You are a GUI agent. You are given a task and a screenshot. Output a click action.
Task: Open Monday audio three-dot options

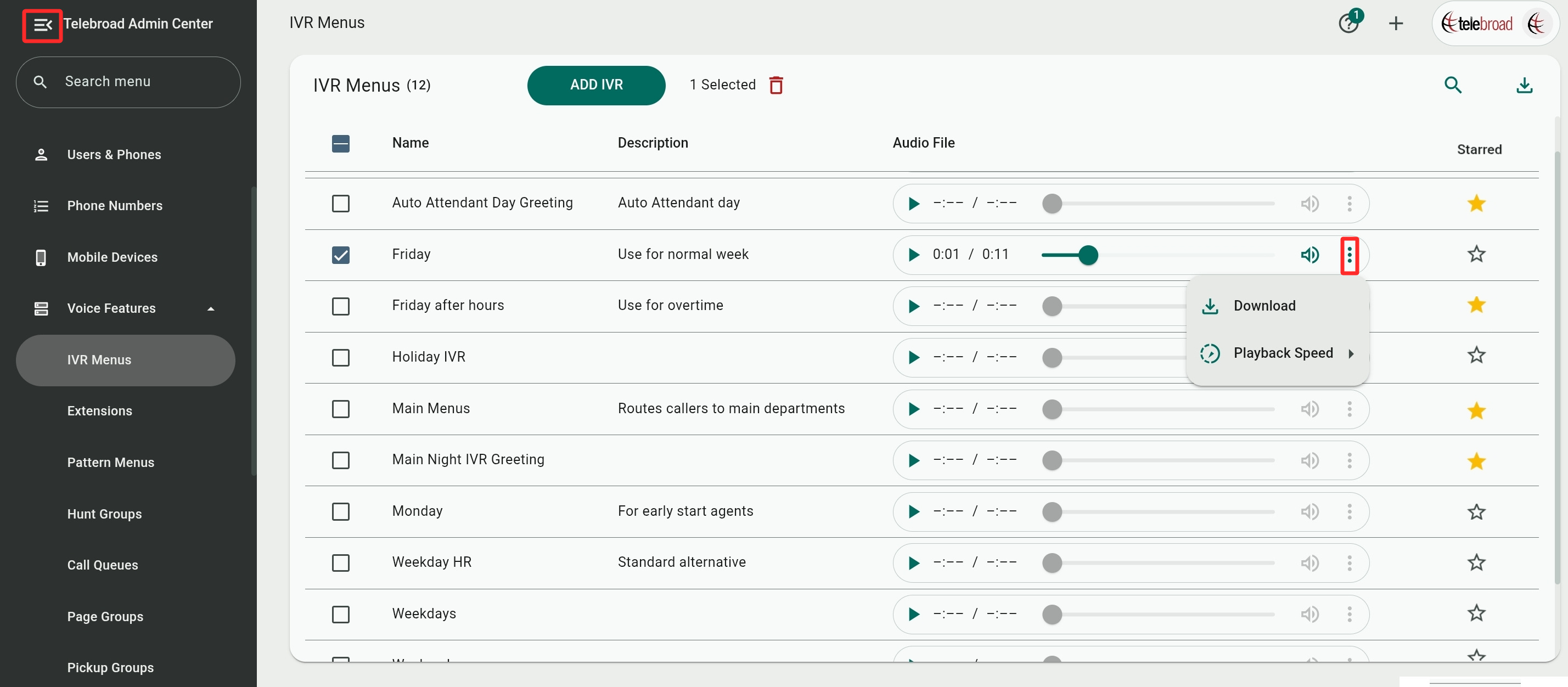tap(1349, 512)
